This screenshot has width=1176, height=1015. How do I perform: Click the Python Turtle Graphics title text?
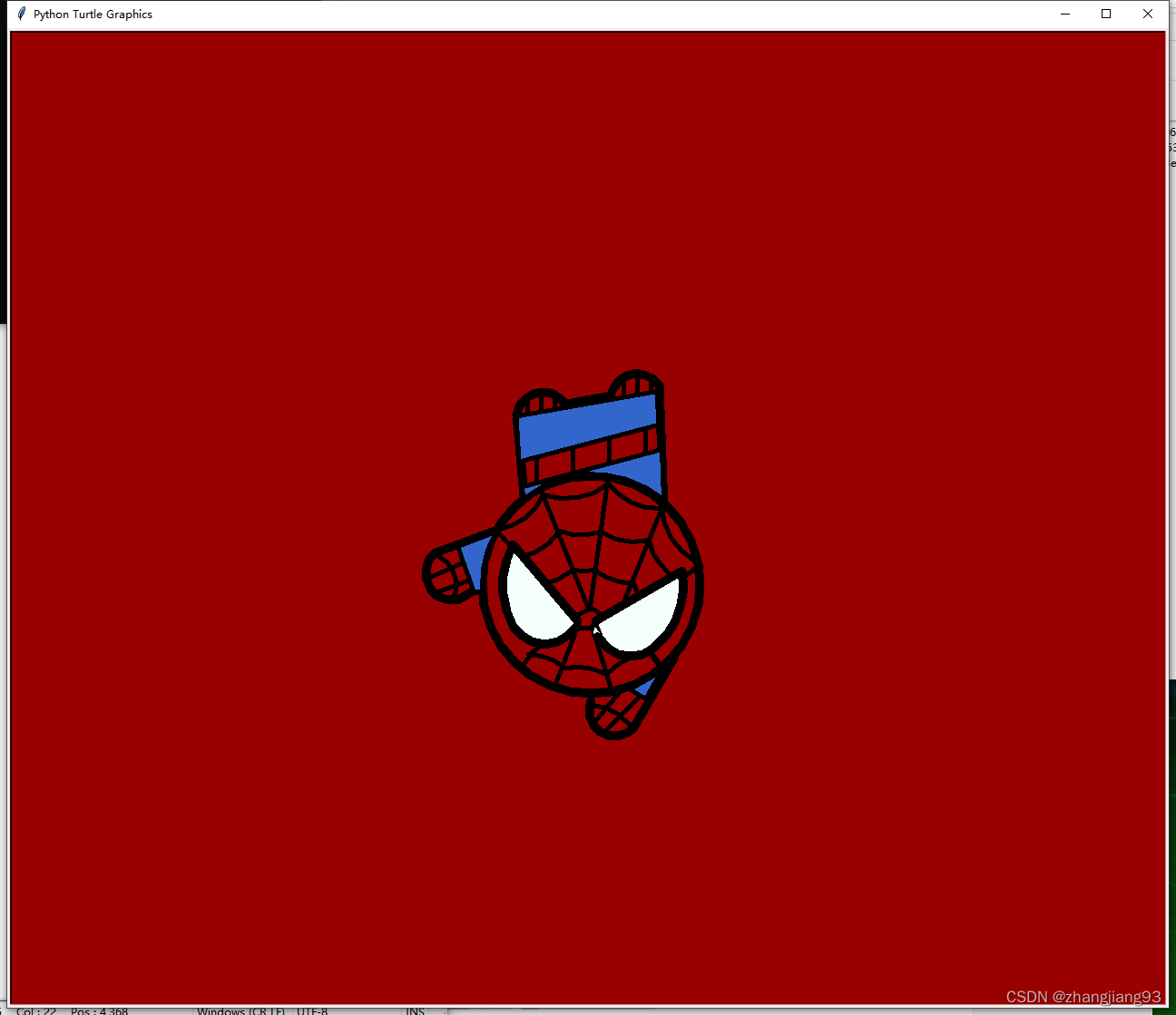[x=93, y=15]
